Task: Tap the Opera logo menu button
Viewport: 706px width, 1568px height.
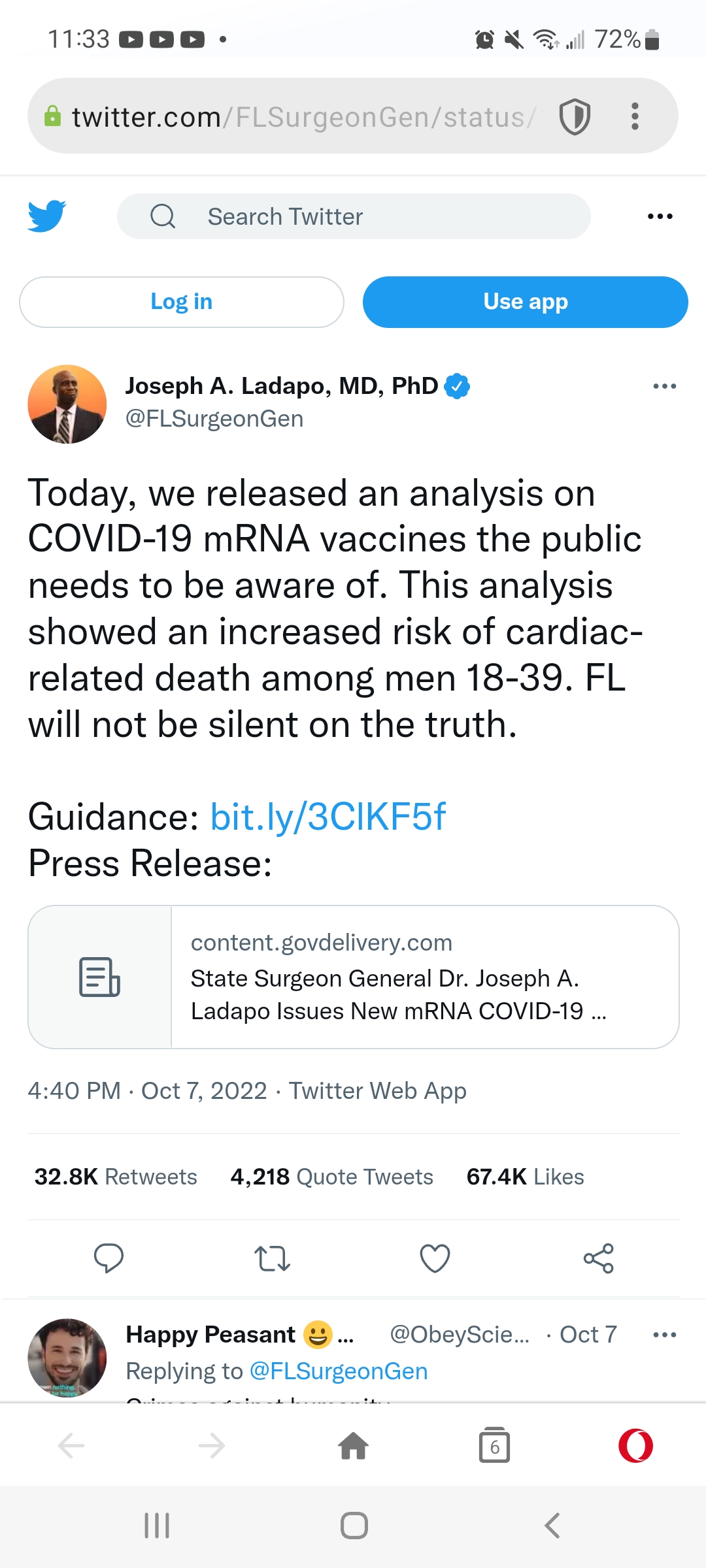Action: pyautogui.click(x=635, y=1446)
